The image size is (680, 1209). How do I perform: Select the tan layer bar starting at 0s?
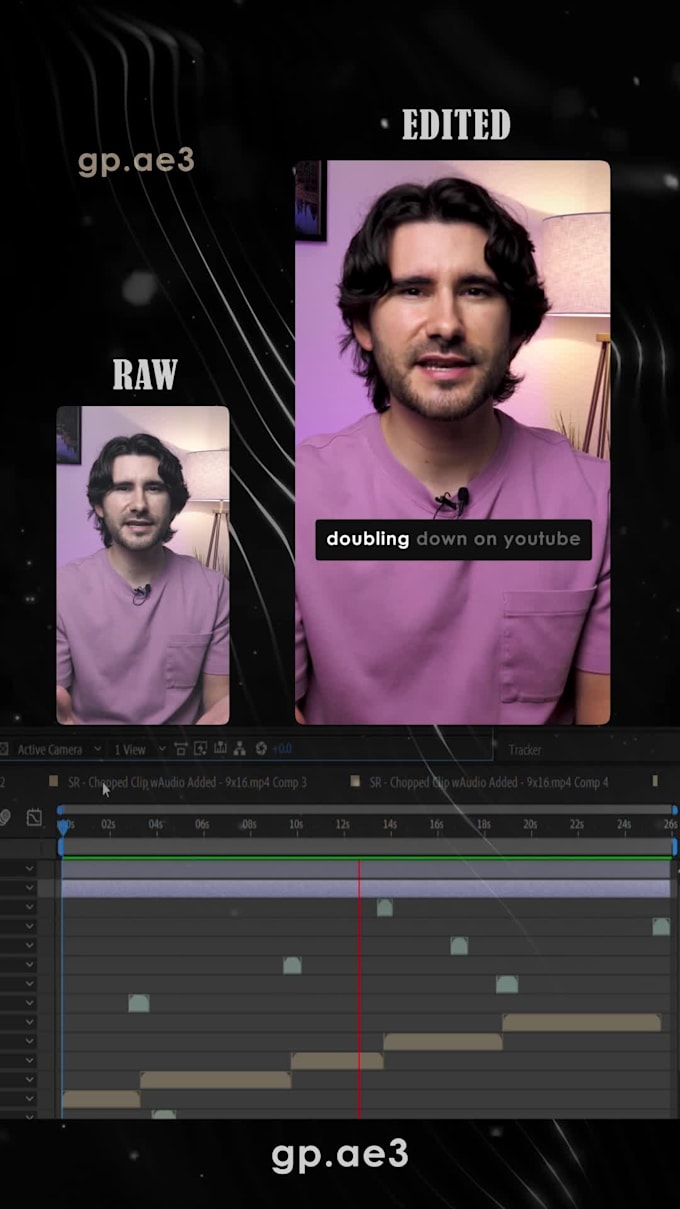[x=101, y=1099]
